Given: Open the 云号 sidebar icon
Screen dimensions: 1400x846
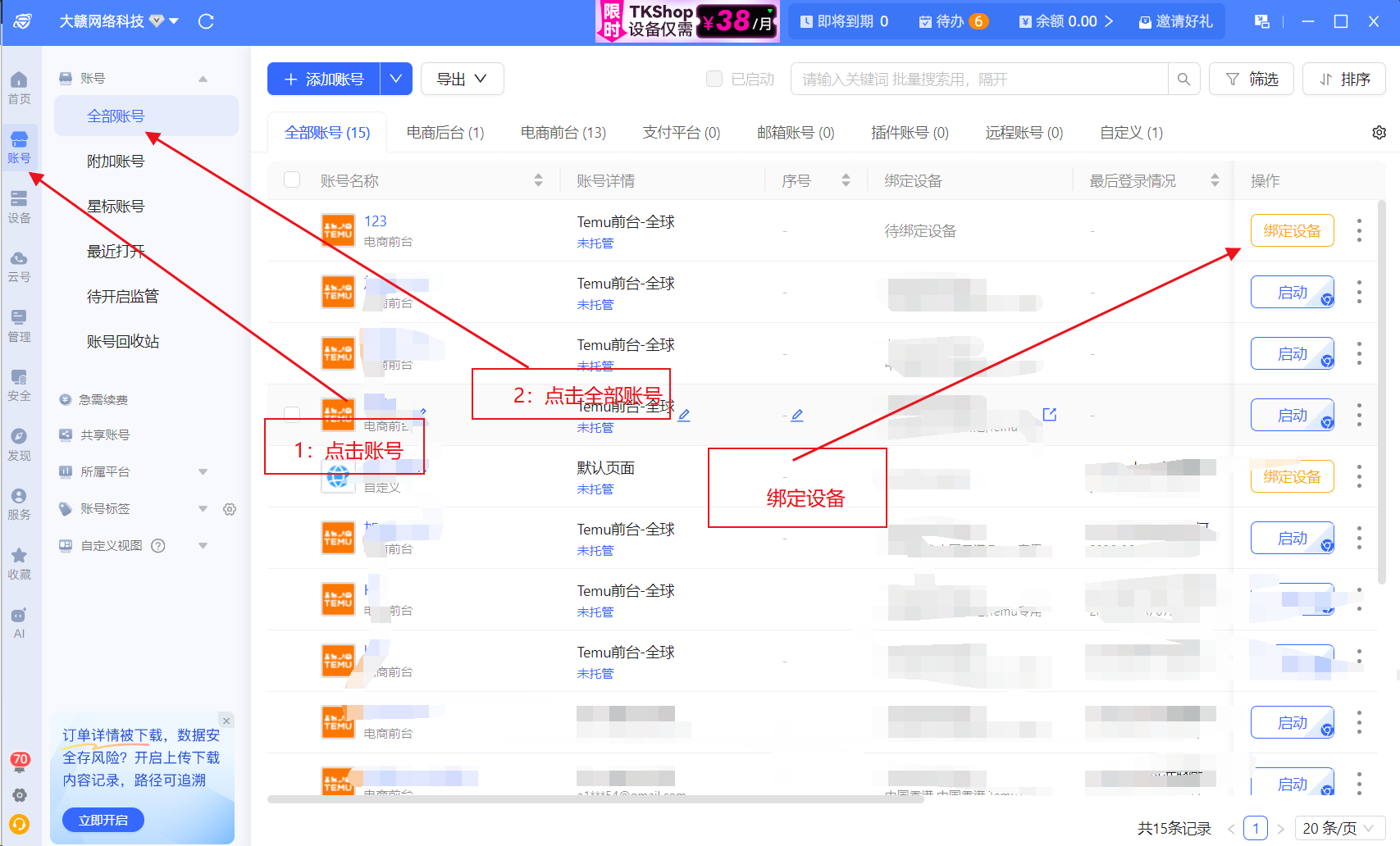Looking at the screenshot, I should [x=19, y=266].
